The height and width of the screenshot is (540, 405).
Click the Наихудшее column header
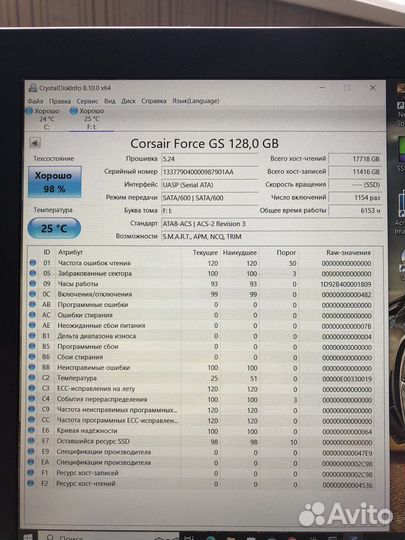pos(240,253)
